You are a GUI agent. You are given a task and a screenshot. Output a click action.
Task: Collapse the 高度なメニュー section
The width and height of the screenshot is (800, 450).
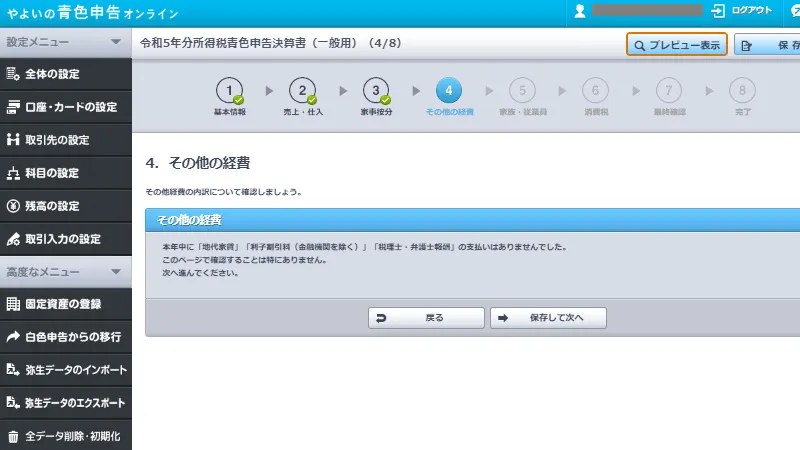pyautogui.click(x=66, y=272)
